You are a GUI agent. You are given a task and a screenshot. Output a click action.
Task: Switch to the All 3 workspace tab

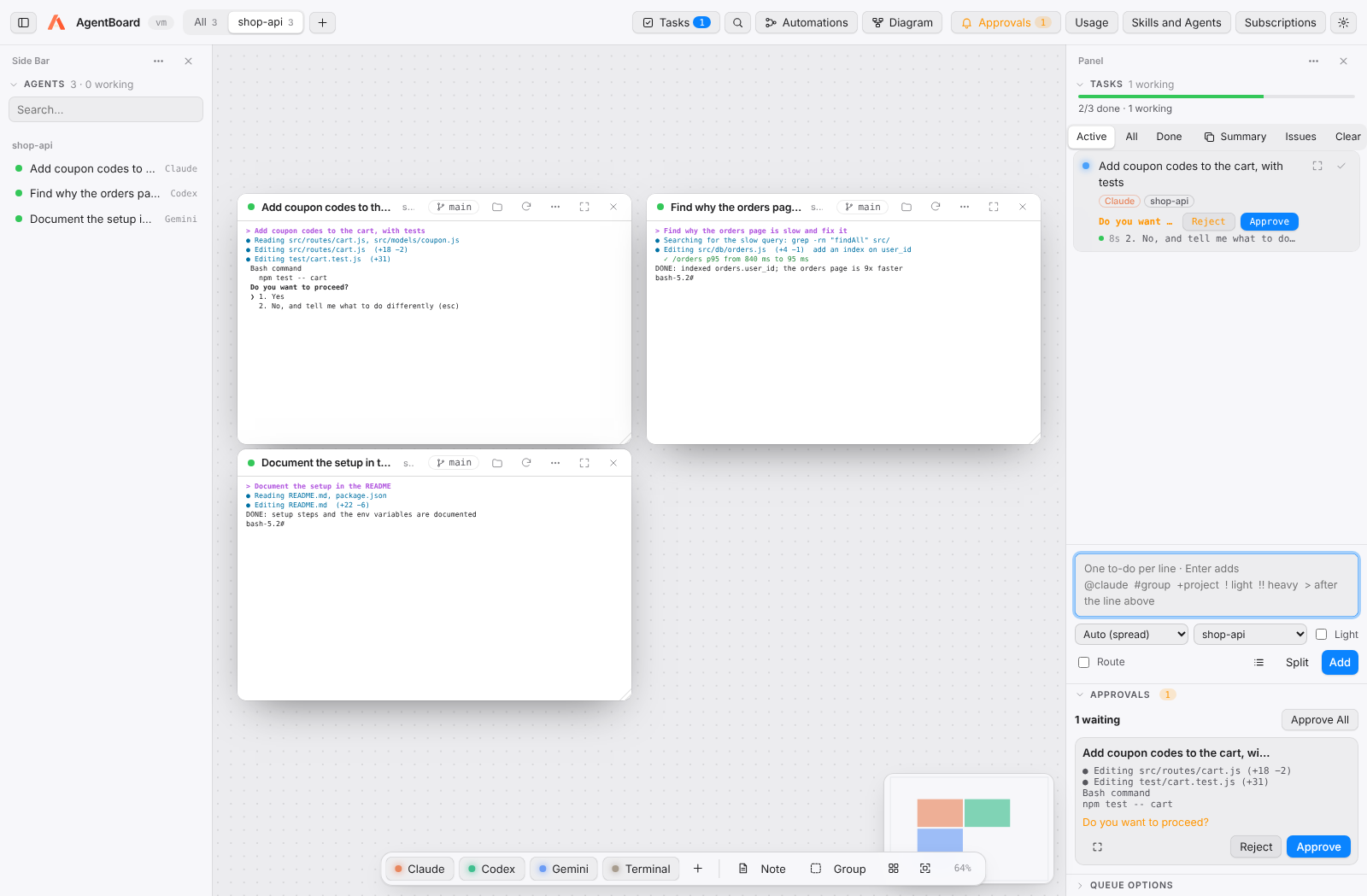tap(206, 22)
